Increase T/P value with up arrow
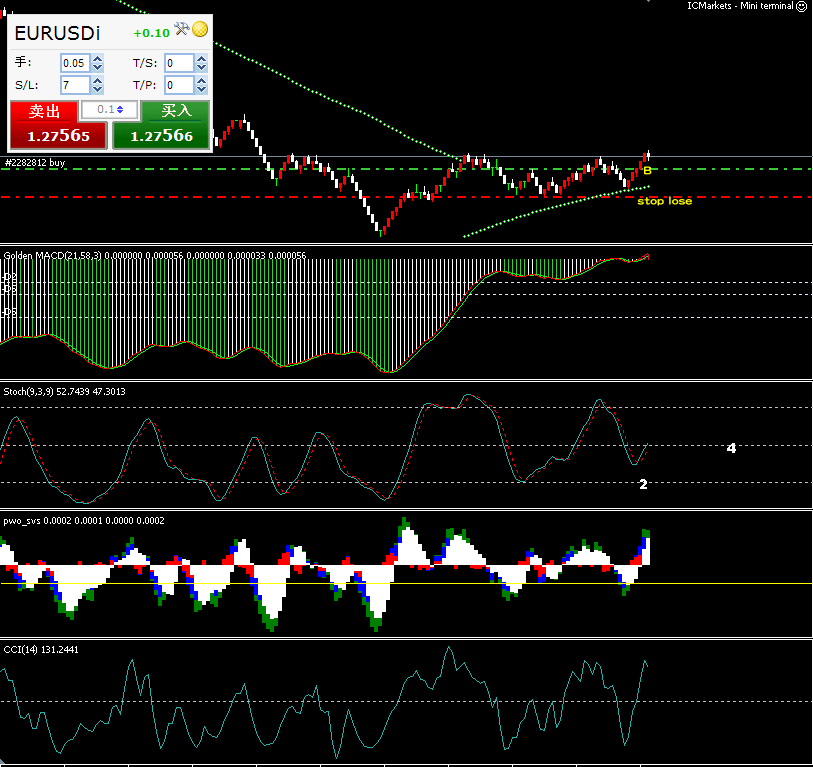This screenshot has width=813, height=767. [x=202, y=80]
